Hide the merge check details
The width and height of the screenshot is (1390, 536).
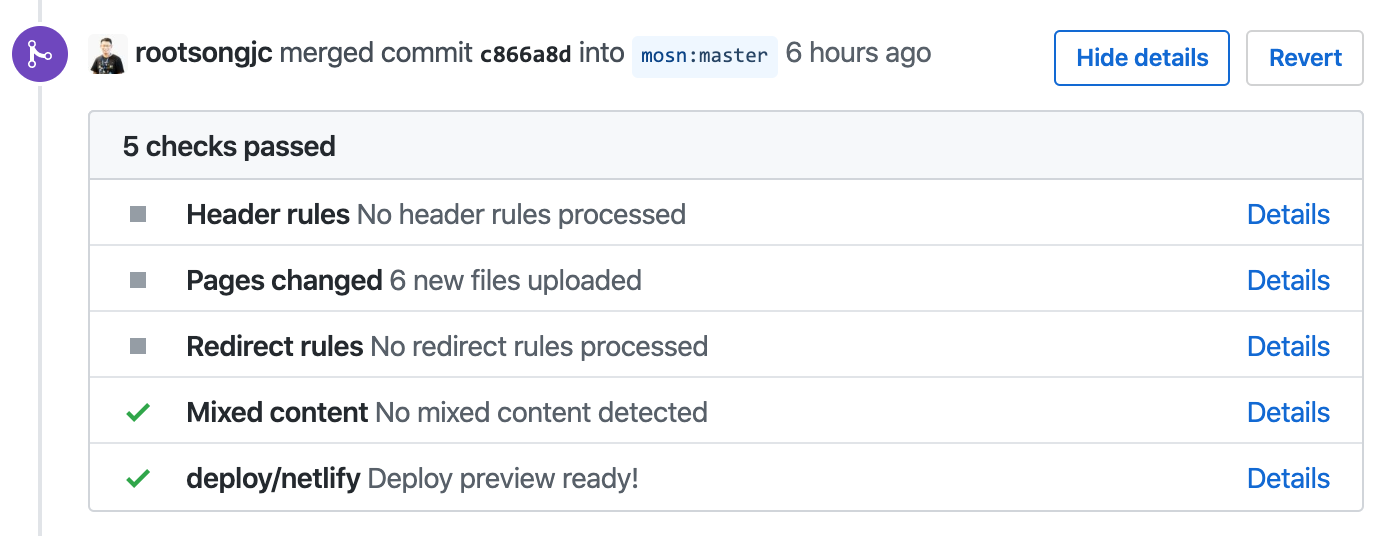point(1141,58)
